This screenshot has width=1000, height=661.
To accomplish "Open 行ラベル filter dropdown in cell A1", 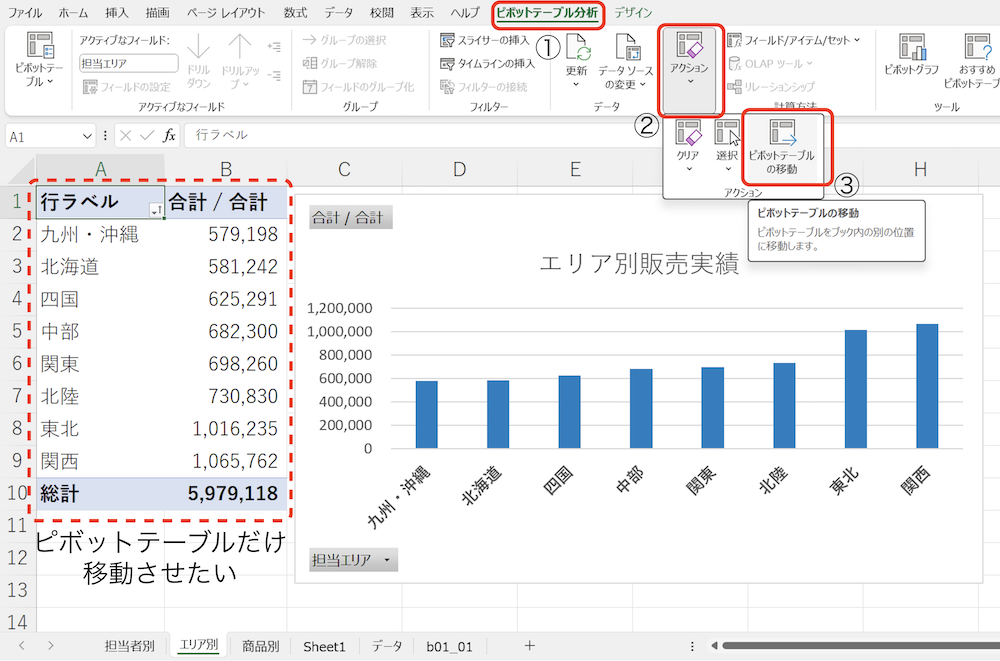I will click(156, 210).
